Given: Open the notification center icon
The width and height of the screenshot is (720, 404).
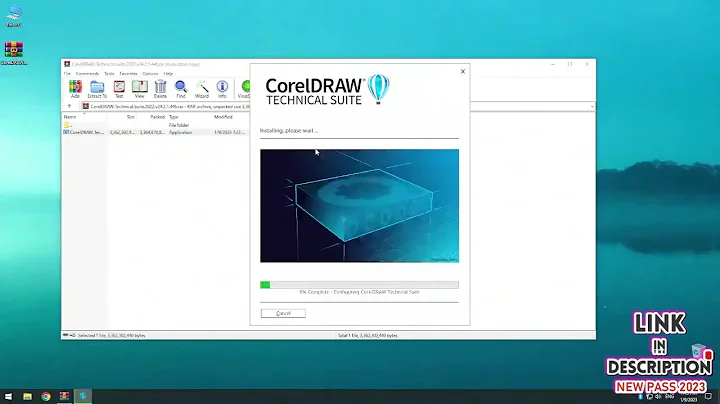Looking at the screenshot, I should [x=709, y=397].
